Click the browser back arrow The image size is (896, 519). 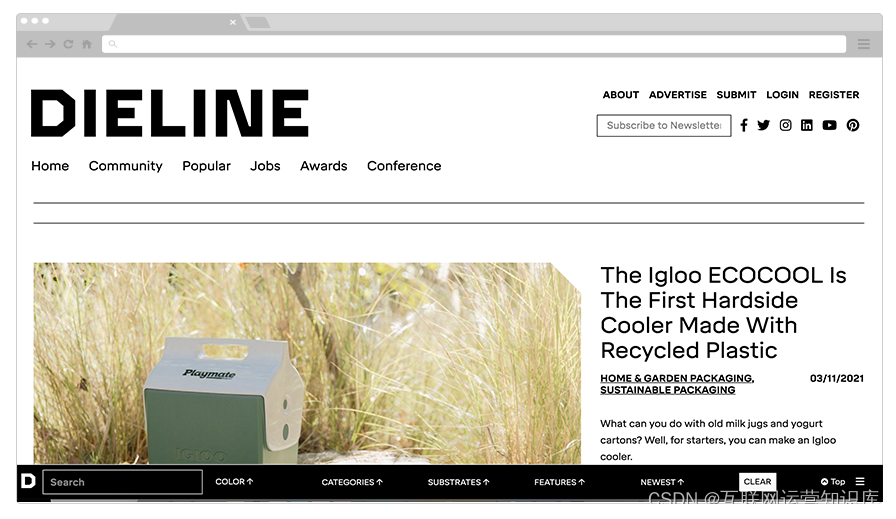[x=32, y=44]
